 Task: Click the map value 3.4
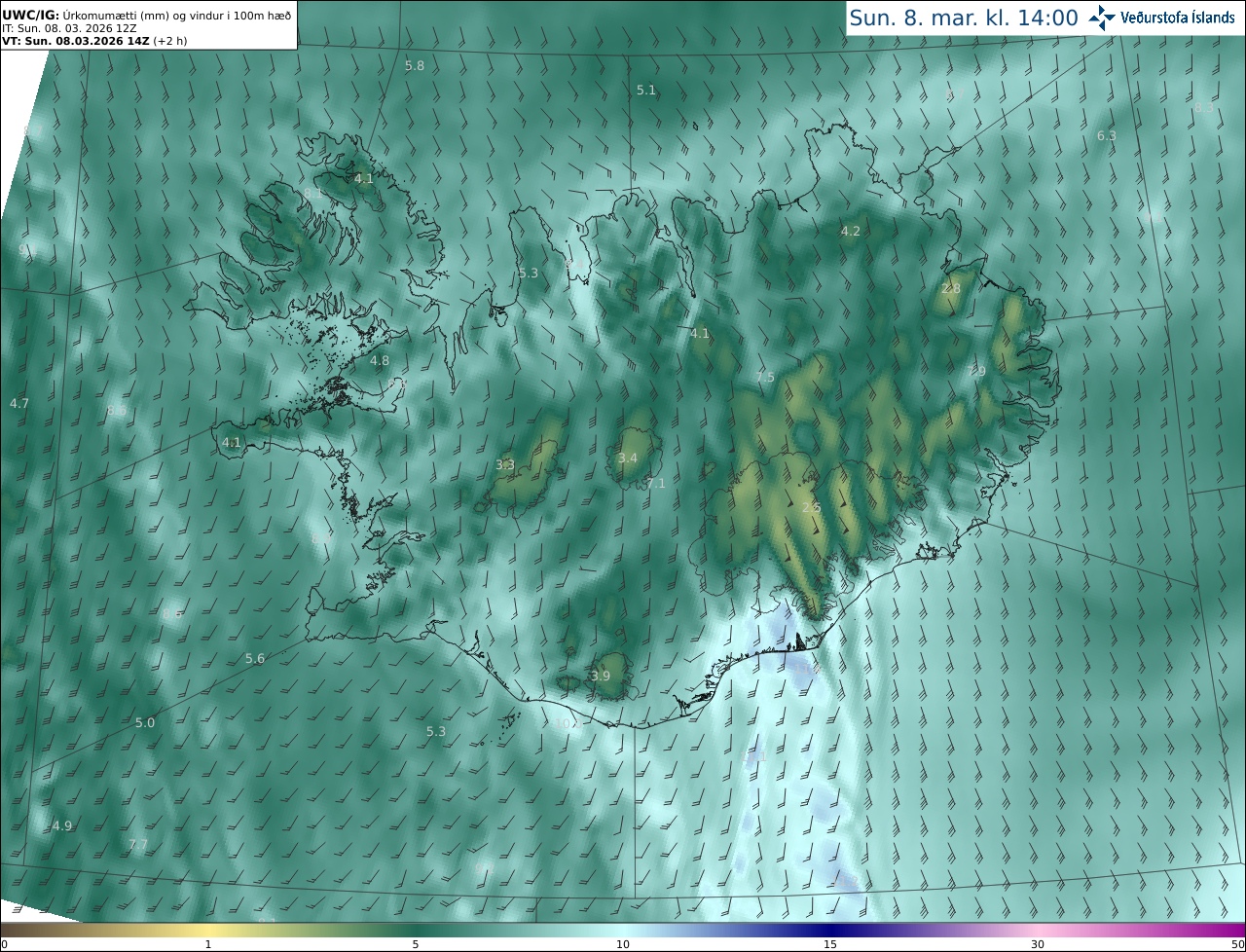point(628,458)
